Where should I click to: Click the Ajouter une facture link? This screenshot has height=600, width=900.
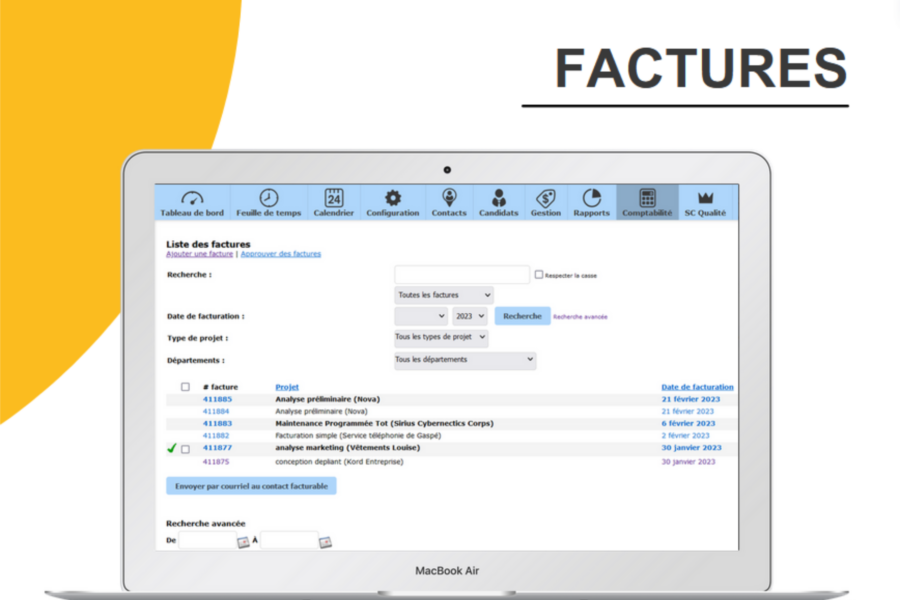coord(199,254)
